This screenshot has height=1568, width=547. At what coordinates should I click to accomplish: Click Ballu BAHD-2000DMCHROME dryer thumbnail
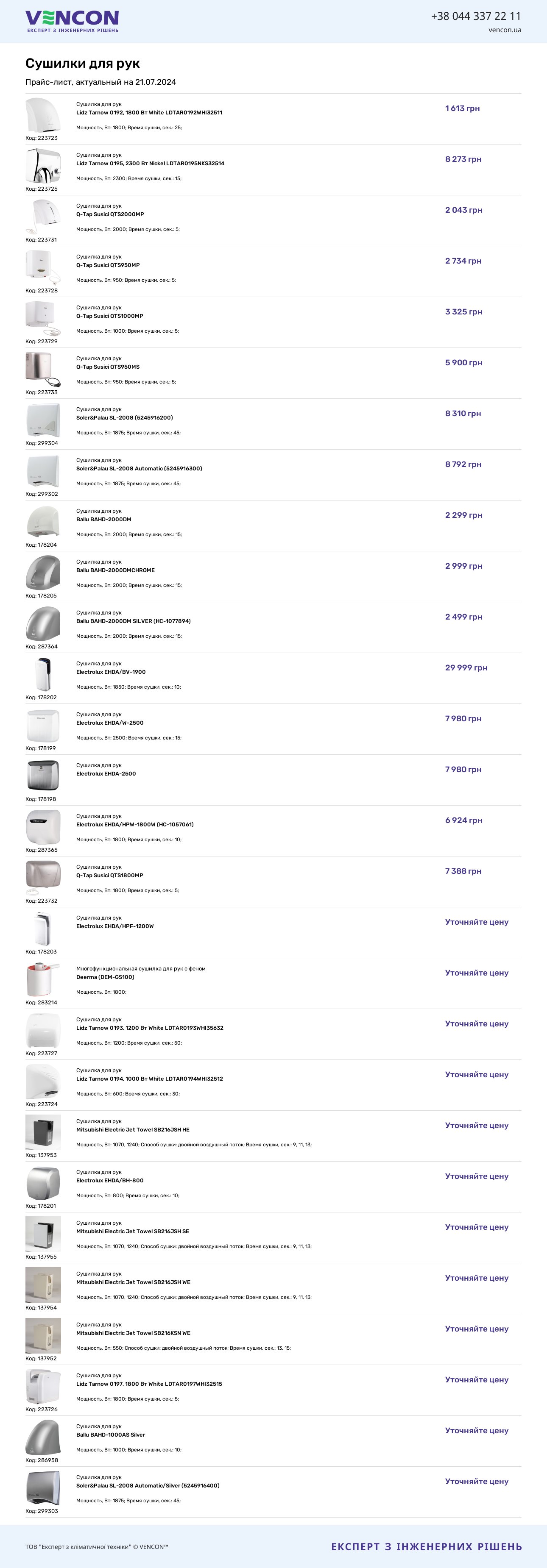[43, 573]
